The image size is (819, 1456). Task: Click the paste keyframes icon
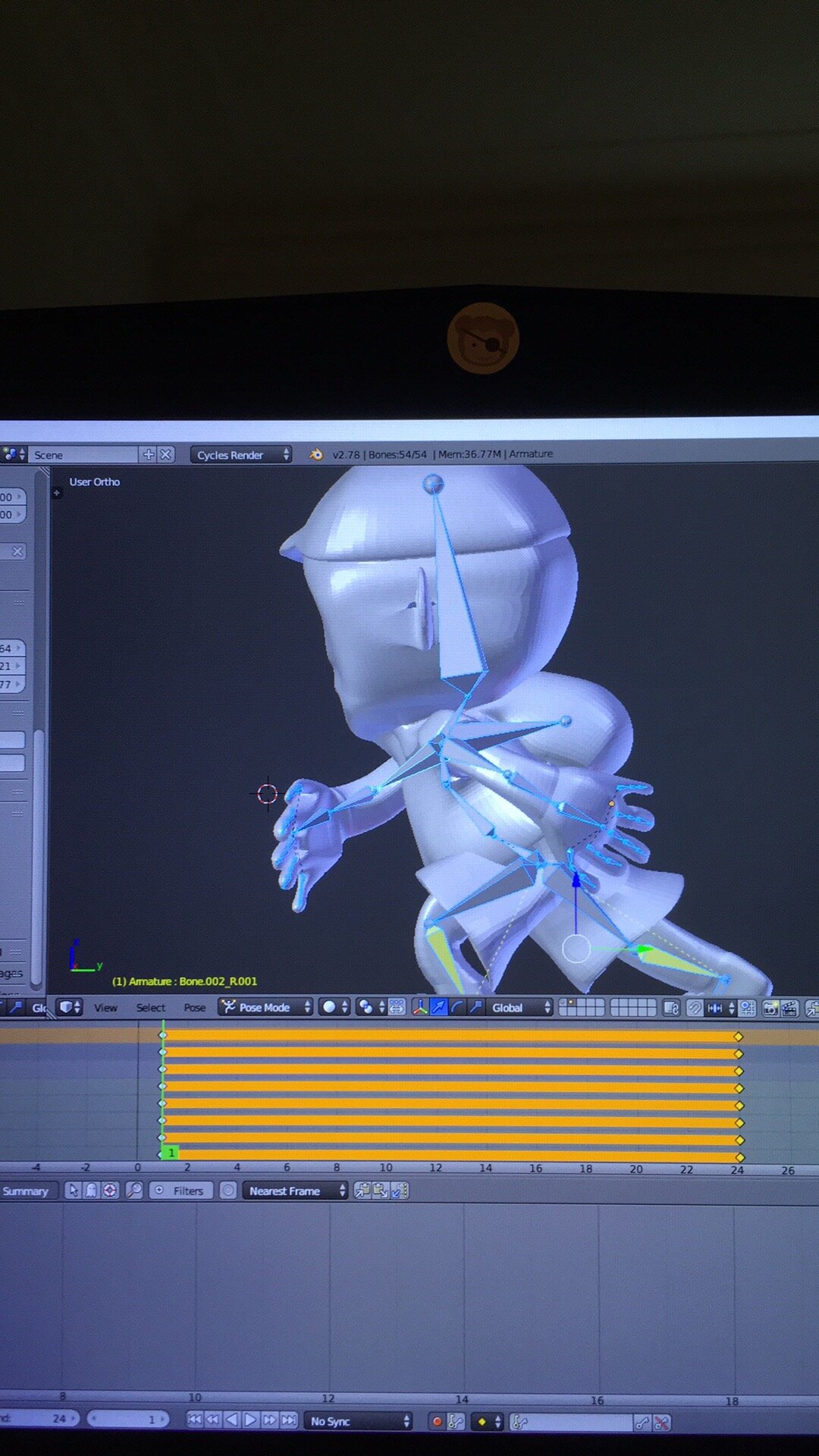381,1191
